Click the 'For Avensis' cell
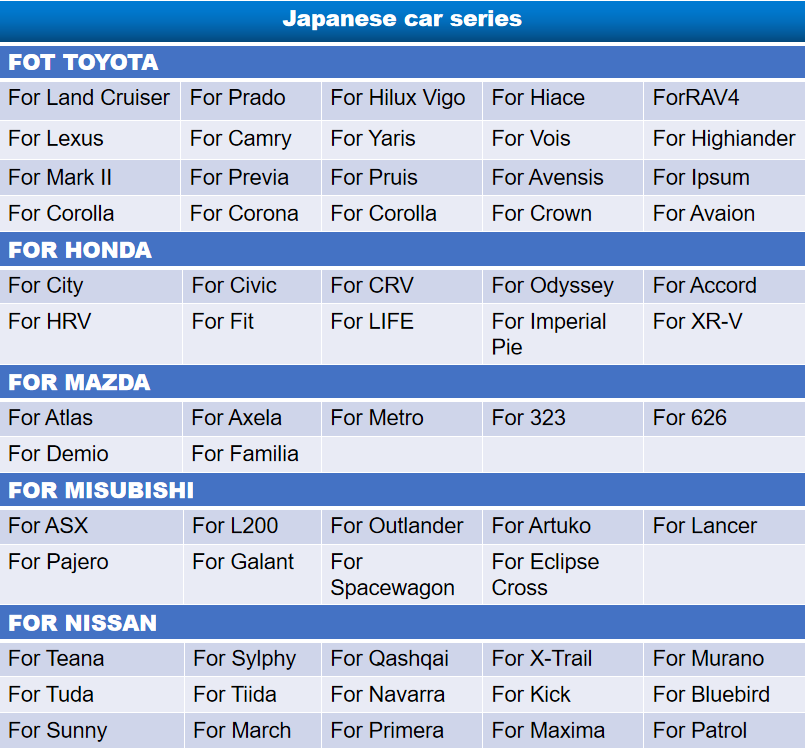 (x=548, y=178)
